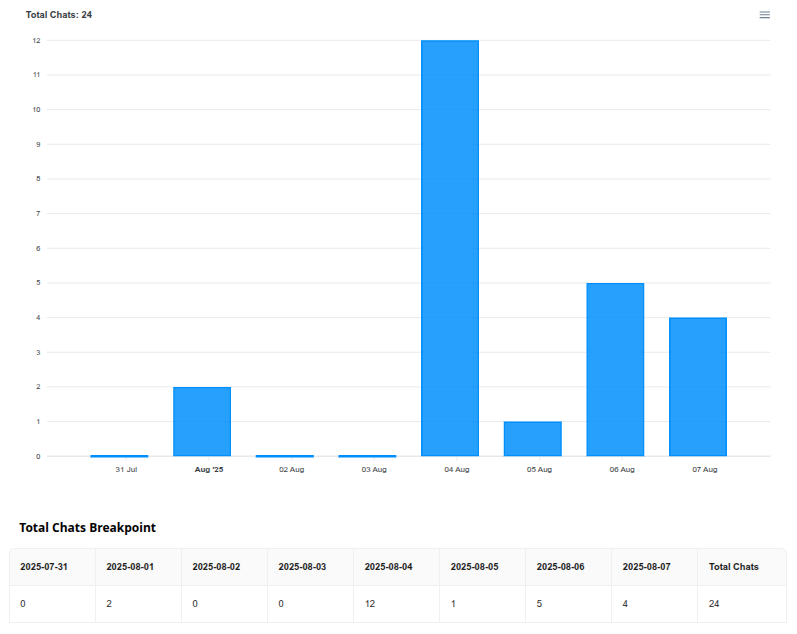Click the 02 Aug x-axis label
The height and width of the screenshot is (634, 797).
click(x=291, y=469)
